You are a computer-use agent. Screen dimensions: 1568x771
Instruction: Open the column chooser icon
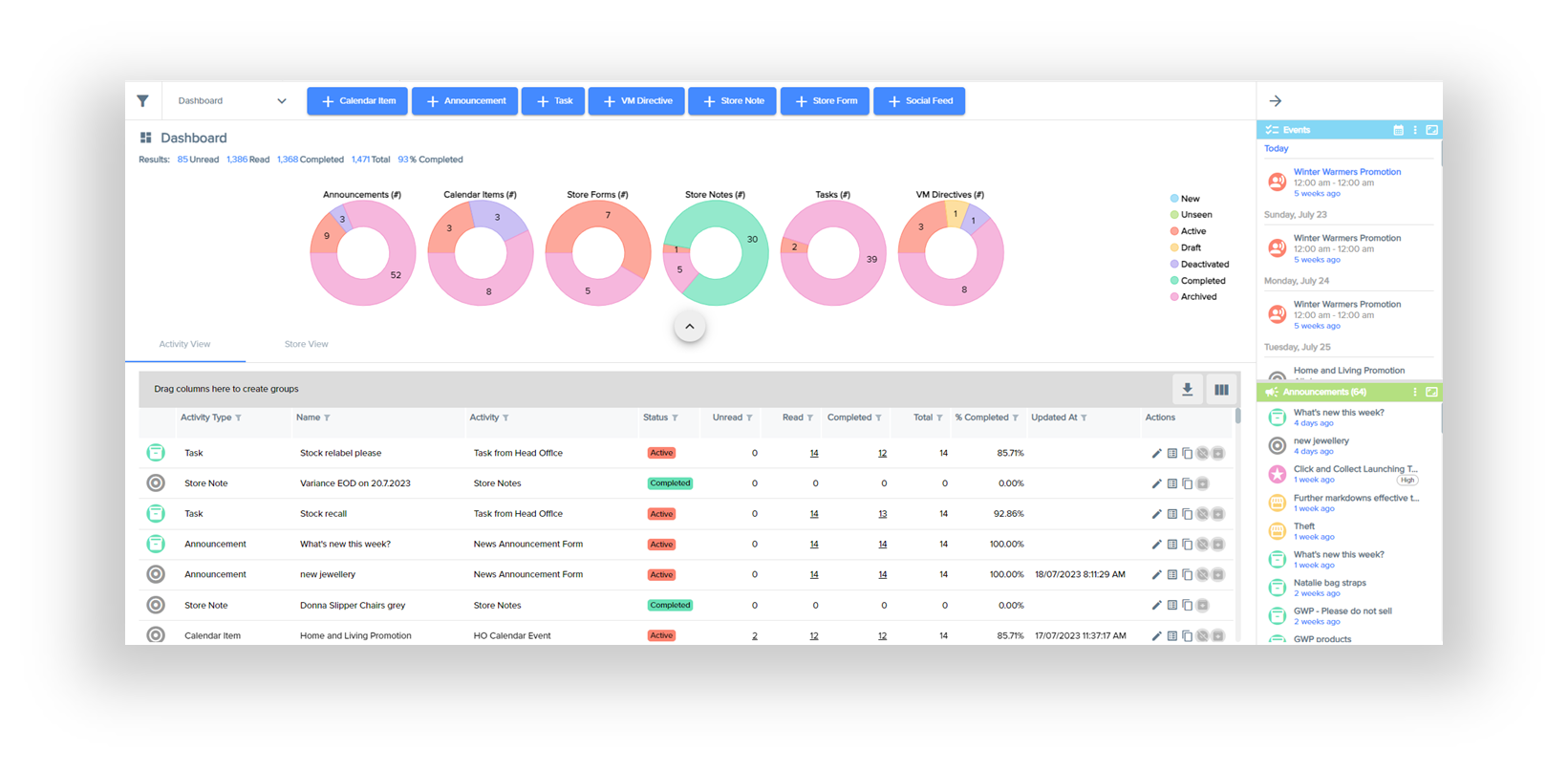coord(1221,389)
